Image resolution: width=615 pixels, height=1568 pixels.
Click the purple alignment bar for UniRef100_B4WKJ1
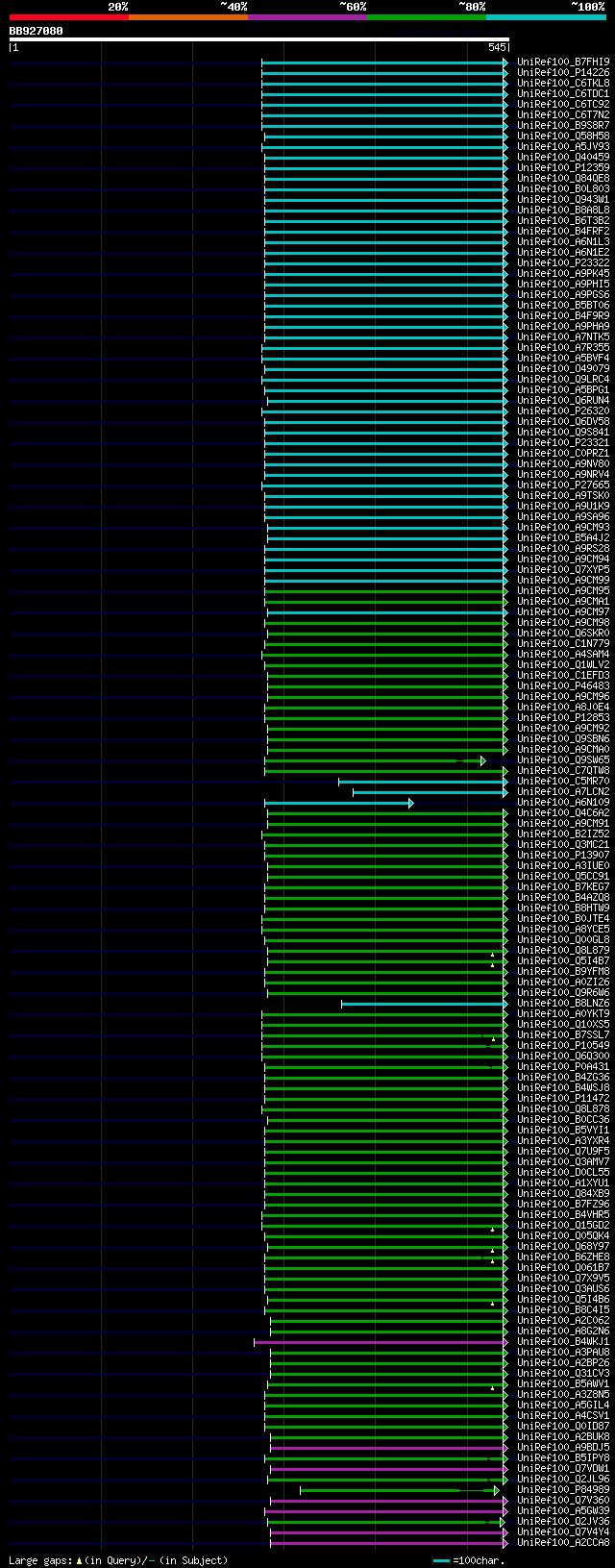(381, 1342)
